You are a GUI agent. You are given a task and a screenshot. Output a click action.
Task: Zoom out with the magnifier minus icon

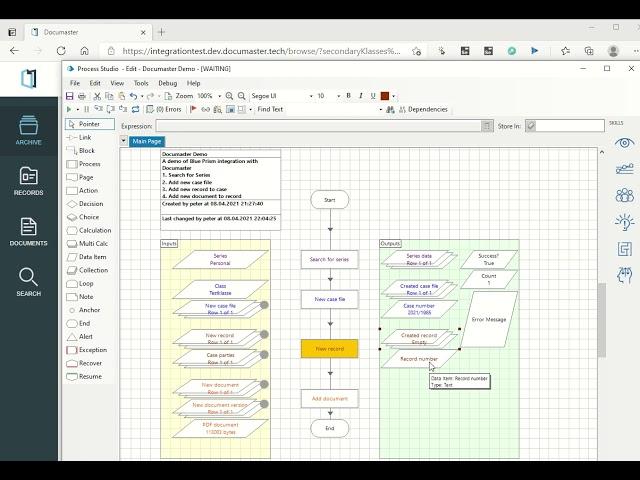pyautogui.click(x=242, y=96)
